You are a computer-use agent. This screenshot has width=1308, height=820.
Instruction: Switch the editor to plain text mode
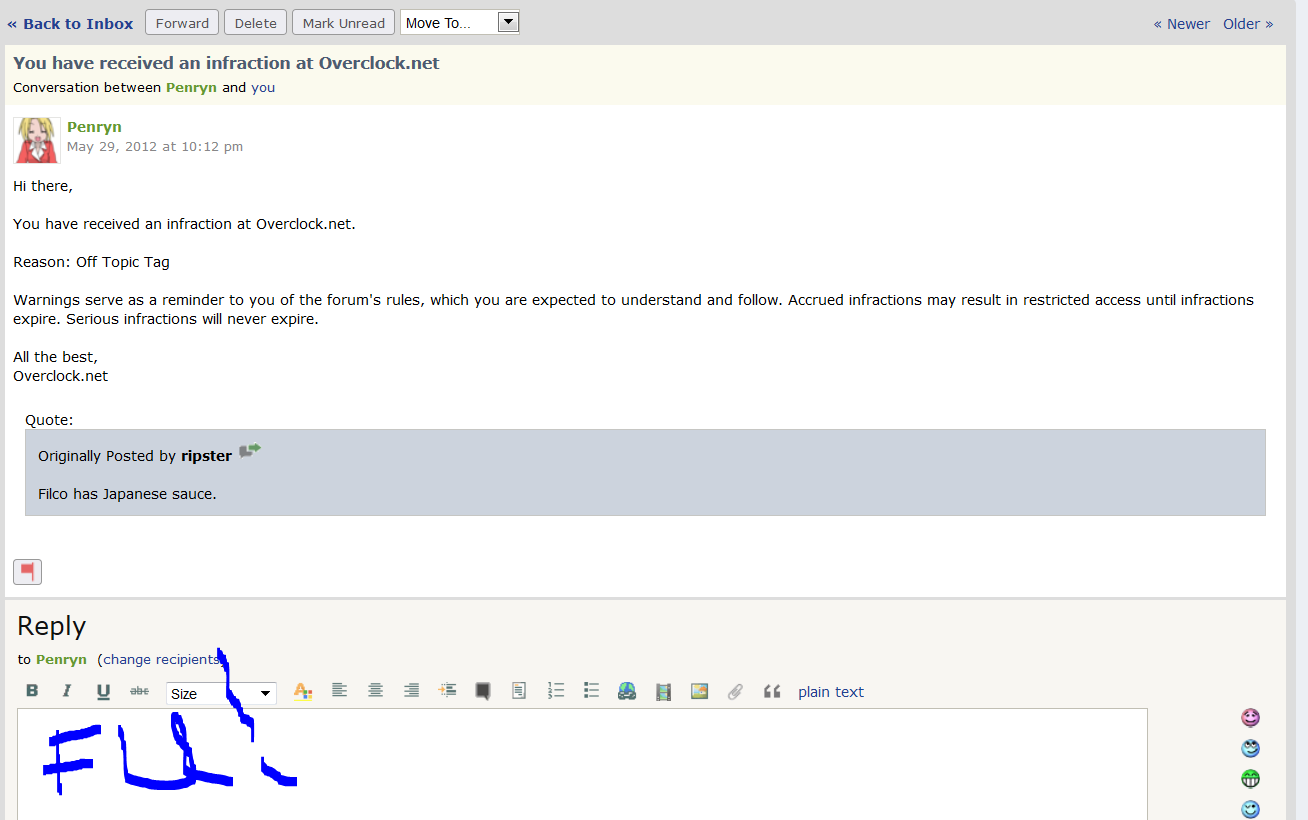coord(830,691)
